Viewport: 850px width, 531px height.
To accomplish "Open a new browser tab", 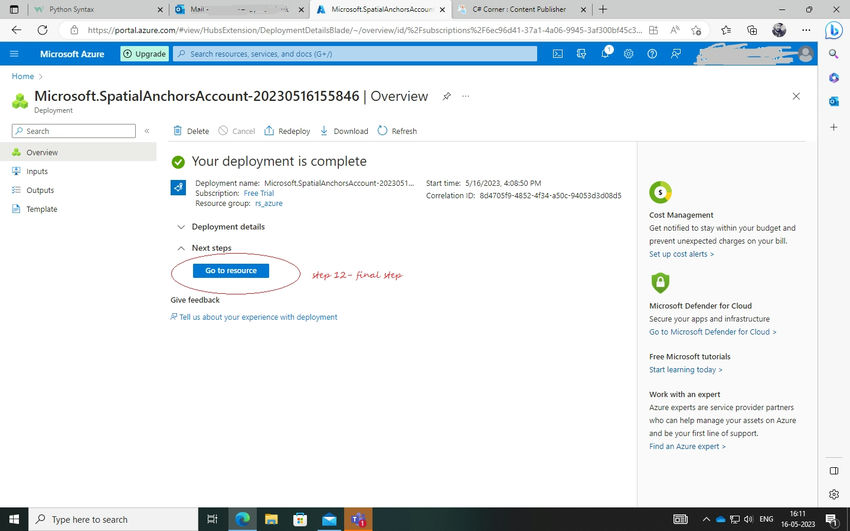I will tap(603, 9).
